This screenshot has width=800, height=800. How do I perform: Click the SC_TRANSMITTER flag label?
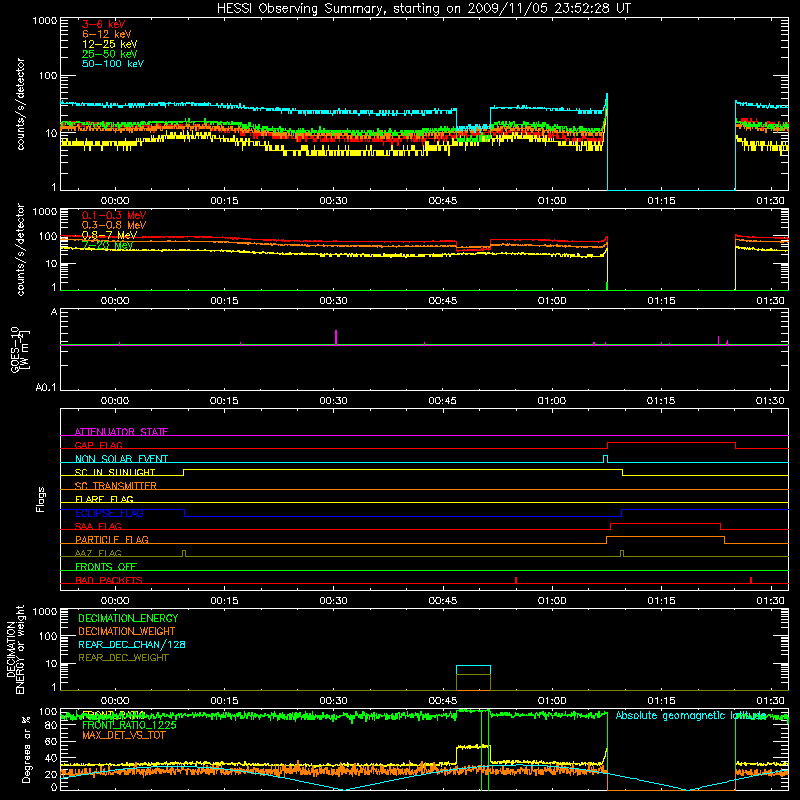115,486
